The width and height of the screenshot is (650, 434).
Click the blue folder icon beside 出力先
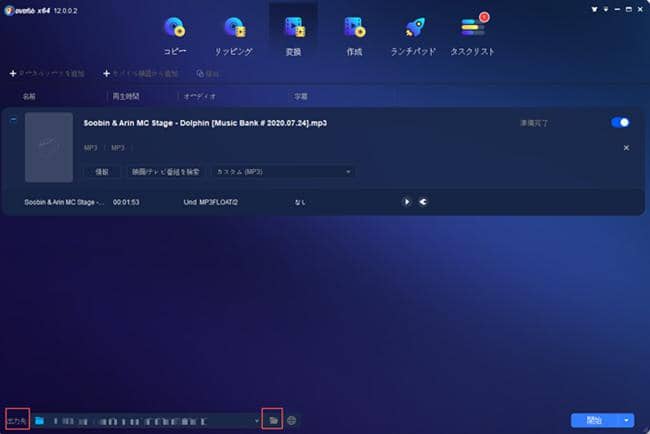point(40,420)
